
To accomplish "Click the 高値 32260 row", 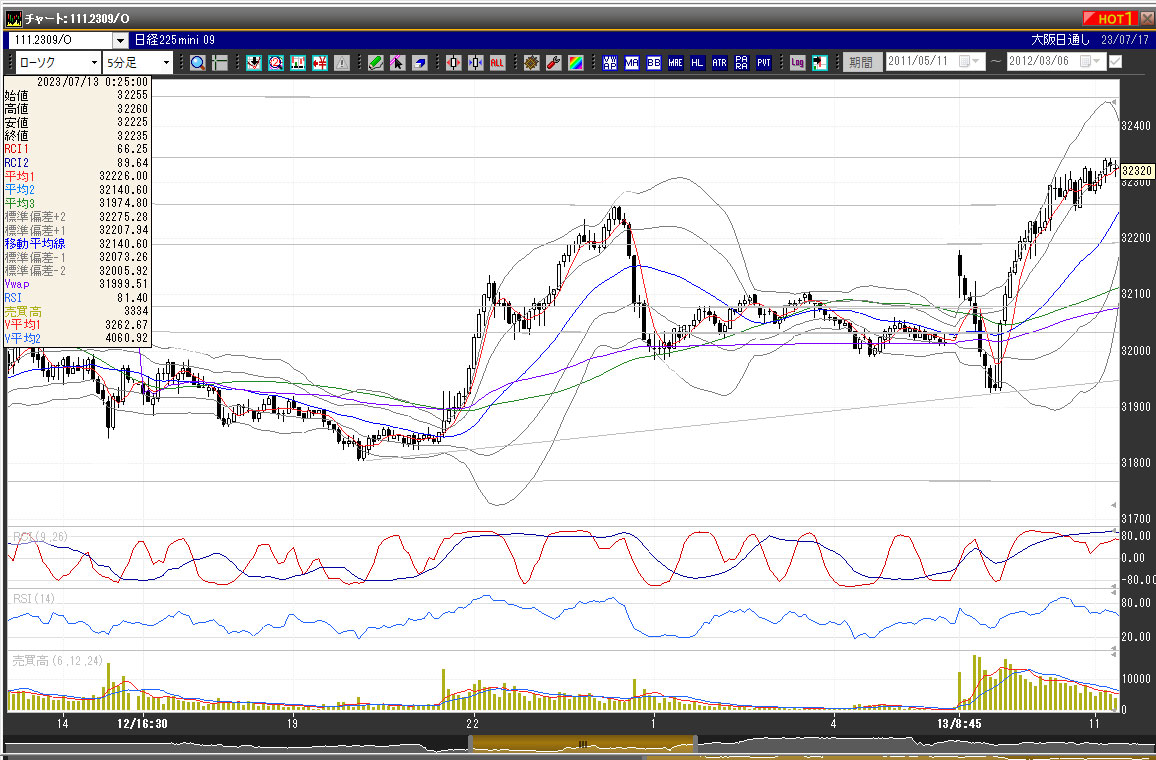I will click(x=76, y=108).
